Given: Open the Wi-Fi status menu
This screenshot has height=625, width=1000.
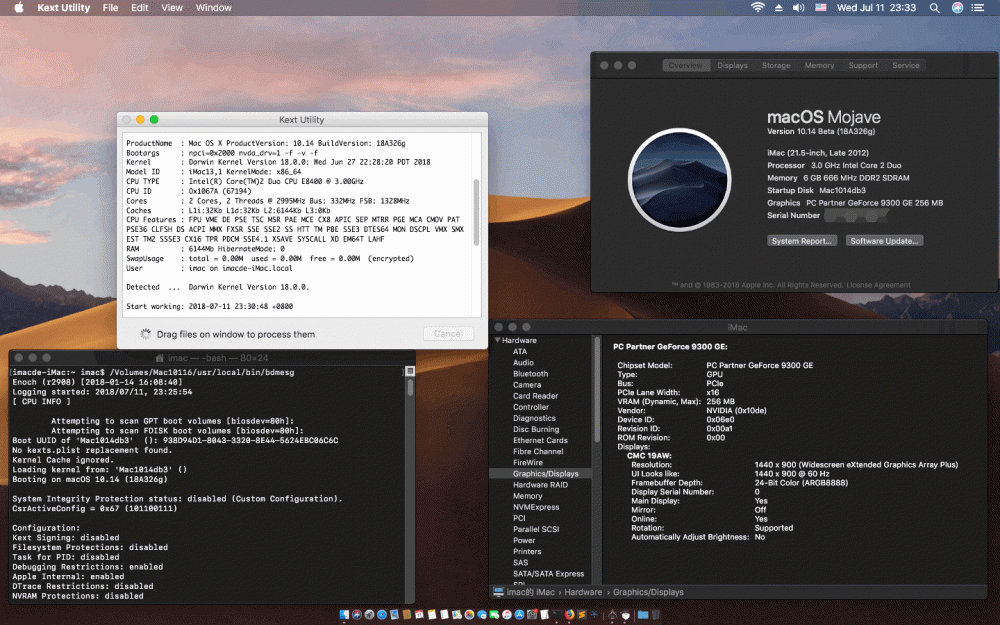Looking at the screenshot, I should tap(758, 8).
